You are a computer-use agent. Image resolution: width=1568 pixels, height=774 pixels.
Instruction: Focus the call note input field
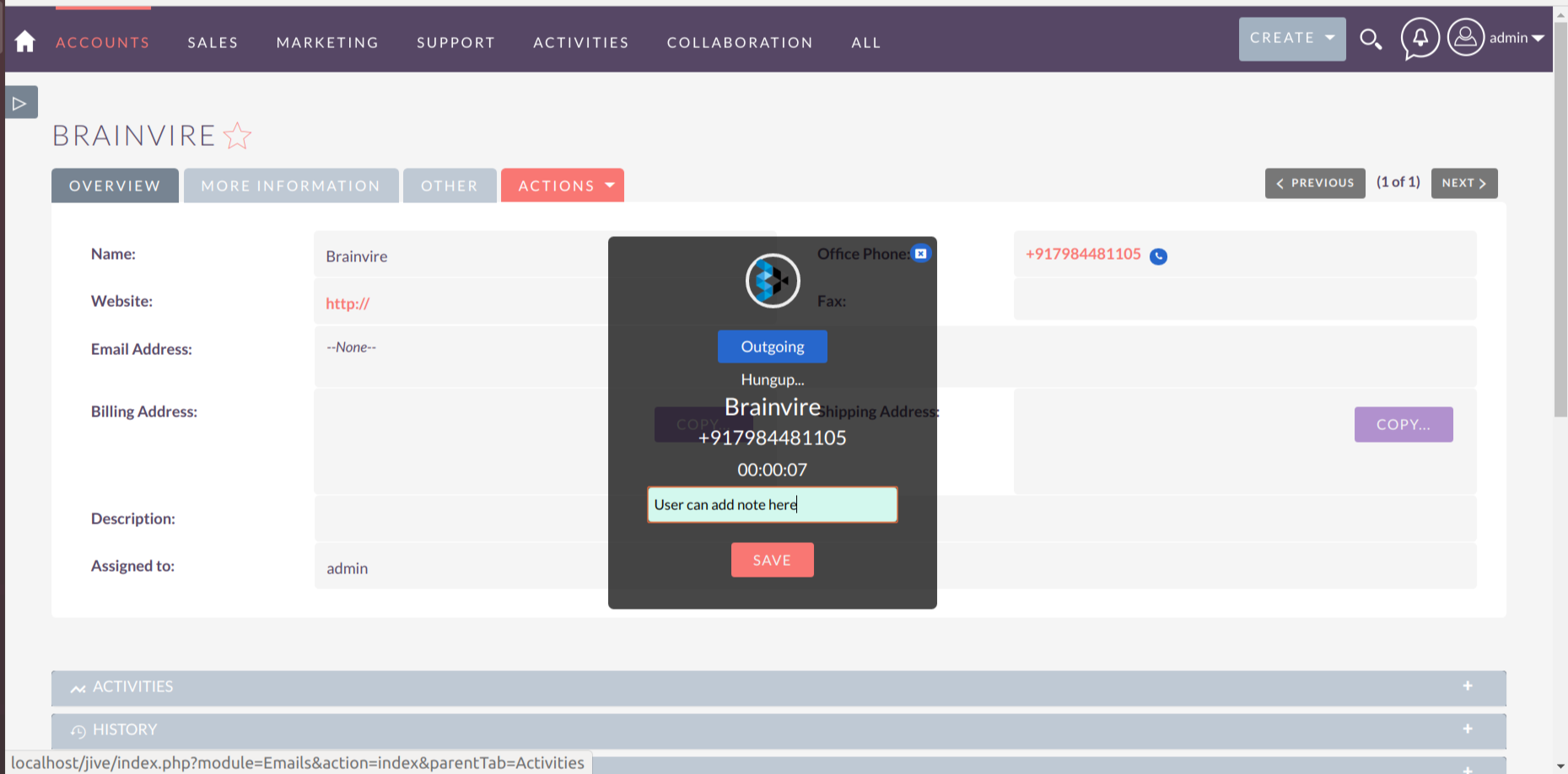tap(773, 504)
